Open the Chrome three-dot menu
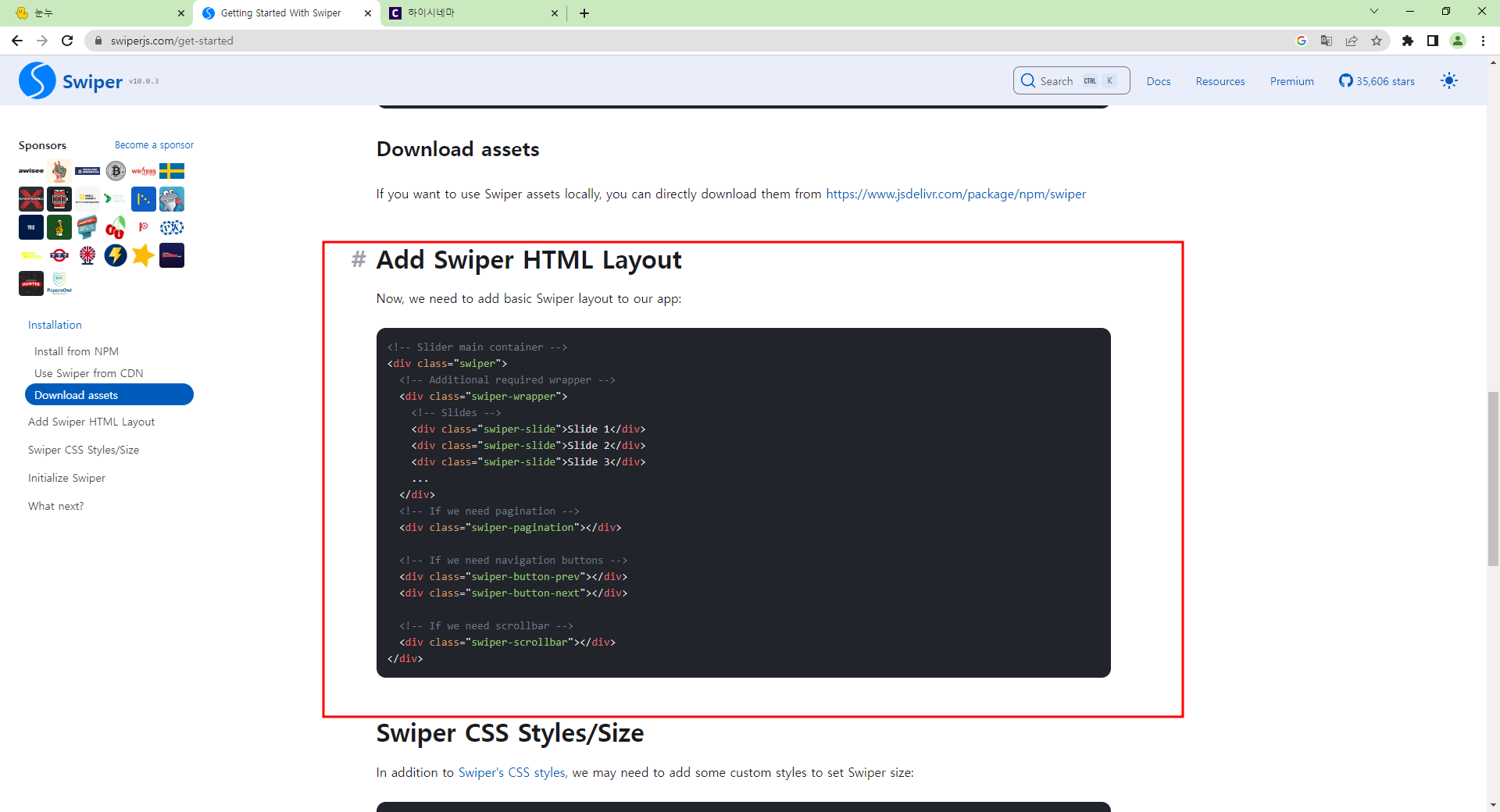This screenshot has width=1500, height=812. coord(1483,41)
